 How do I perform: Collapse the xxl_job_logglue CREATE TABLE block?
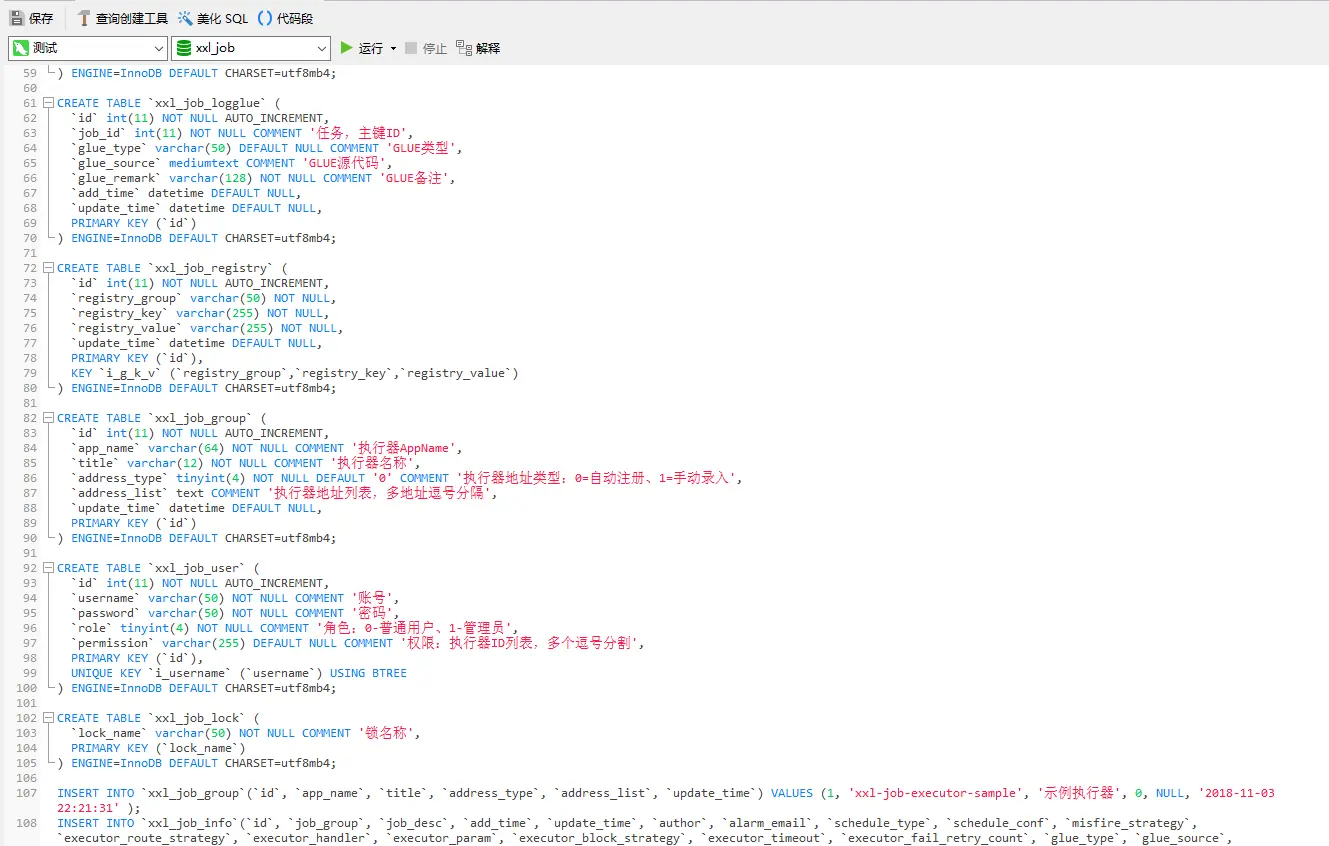pyautogui.click(x=48, y=103)
